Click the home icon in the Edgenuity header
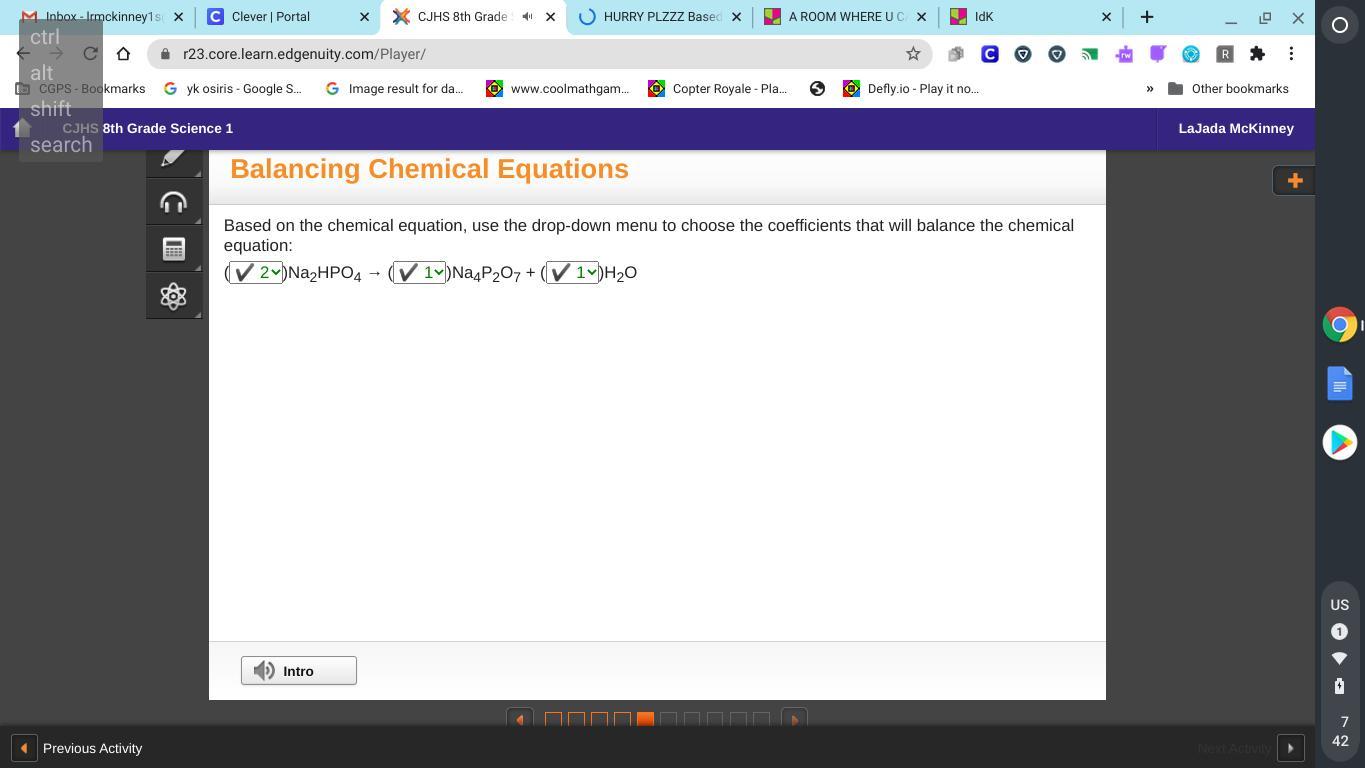The height and width of the screenshot is (768, 1365). 22,128
